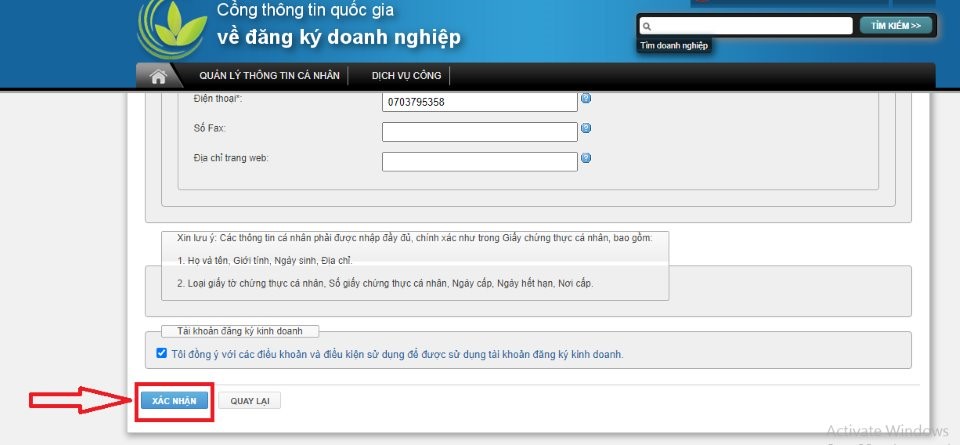The image size is (960, 445).
Task: Open the 'DỊCH VỤ CÔNG' menu
Action: click(406, 76)
